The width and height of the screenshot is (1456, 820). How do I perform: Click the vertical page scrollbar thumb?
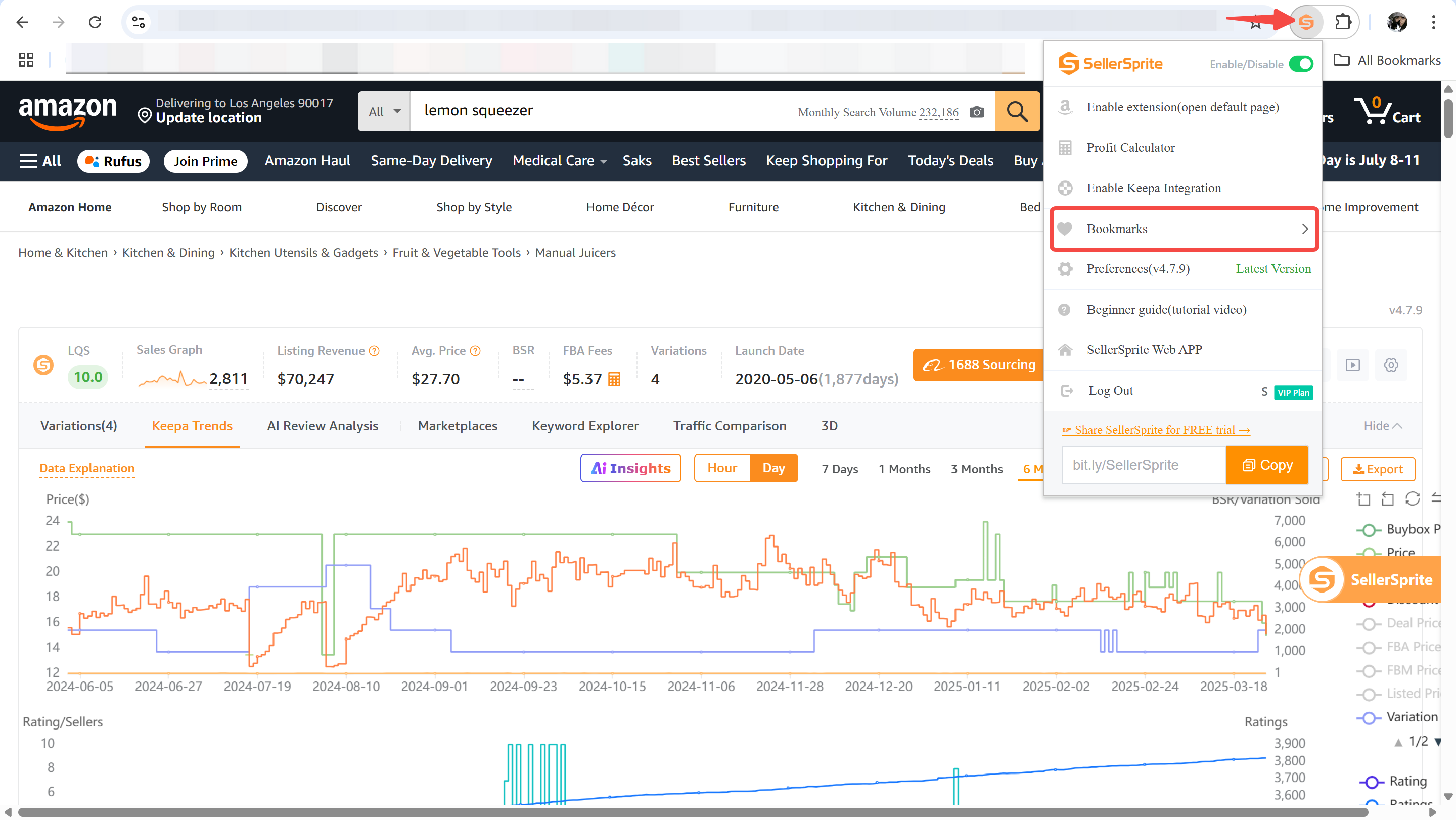(x=1448, y=118)
